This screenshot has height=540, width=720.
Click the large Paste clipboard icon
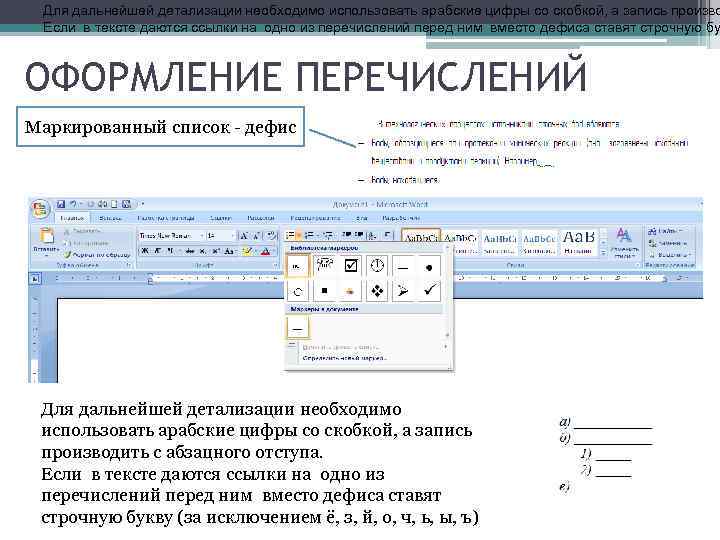tap(46, 236)
